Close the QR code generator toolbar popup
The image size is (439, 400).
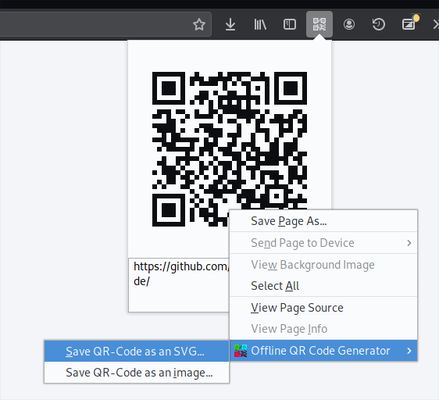point(319,24)
